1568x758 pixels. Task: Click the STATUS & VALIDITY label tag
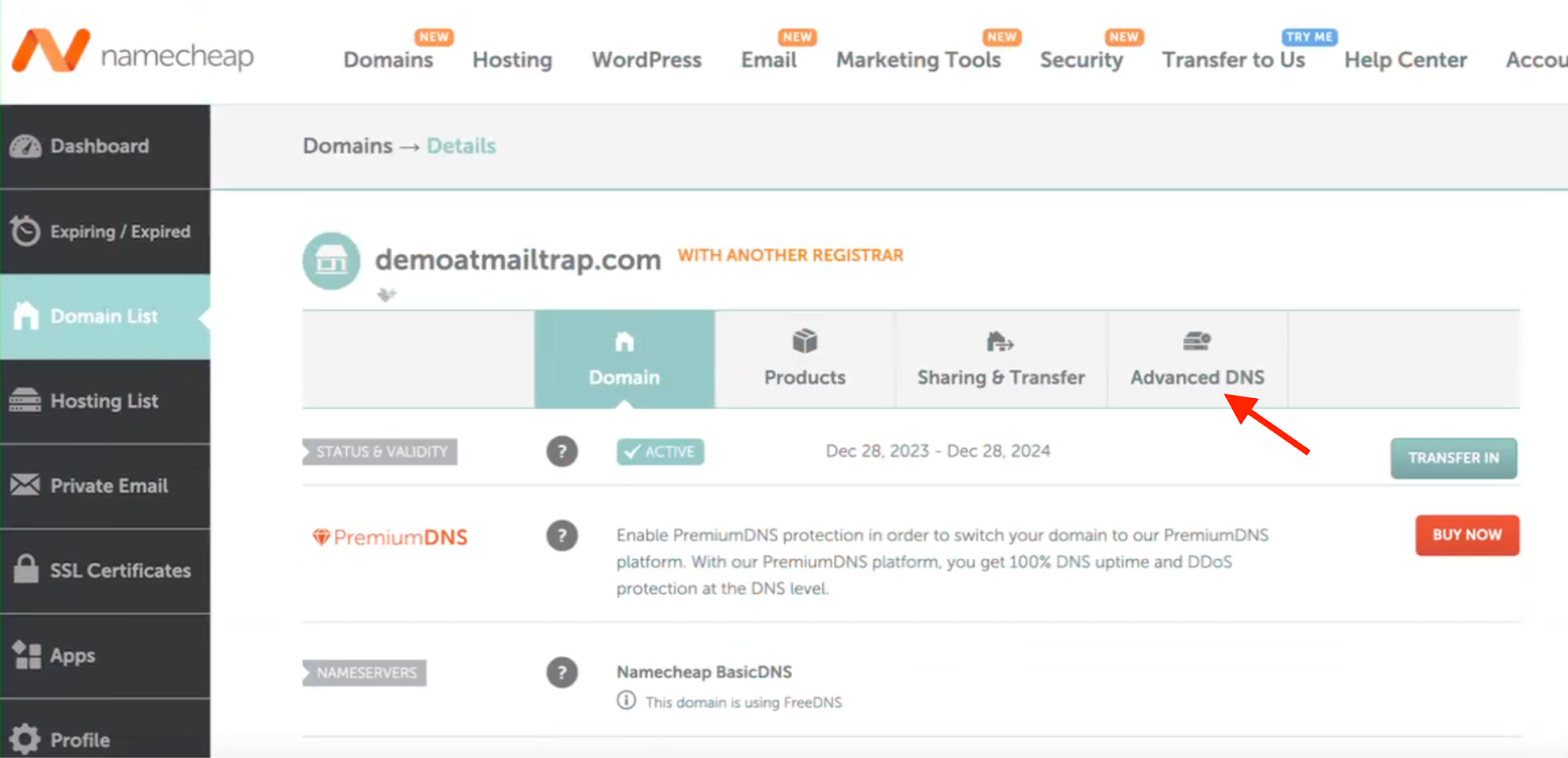[x=380, y=451]
